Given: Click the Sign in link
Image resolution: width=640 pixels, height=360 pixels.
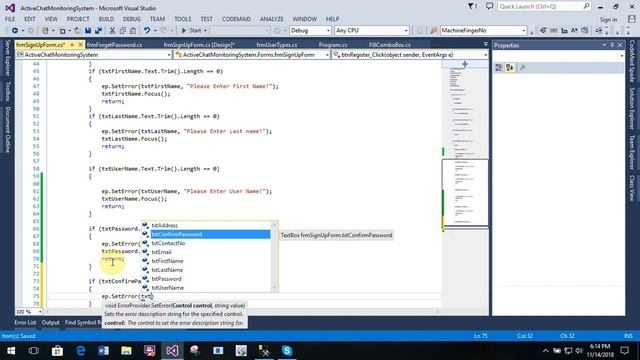Looking at the screenshot, I should point(608,19).
